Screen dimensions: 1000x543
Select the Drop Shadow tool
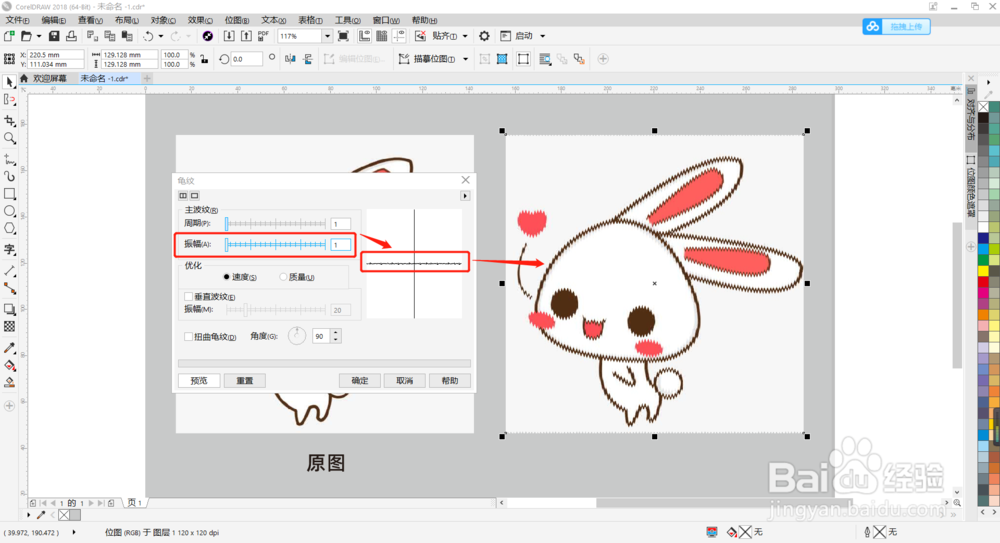pyautogui.click(x=10, y=309)
